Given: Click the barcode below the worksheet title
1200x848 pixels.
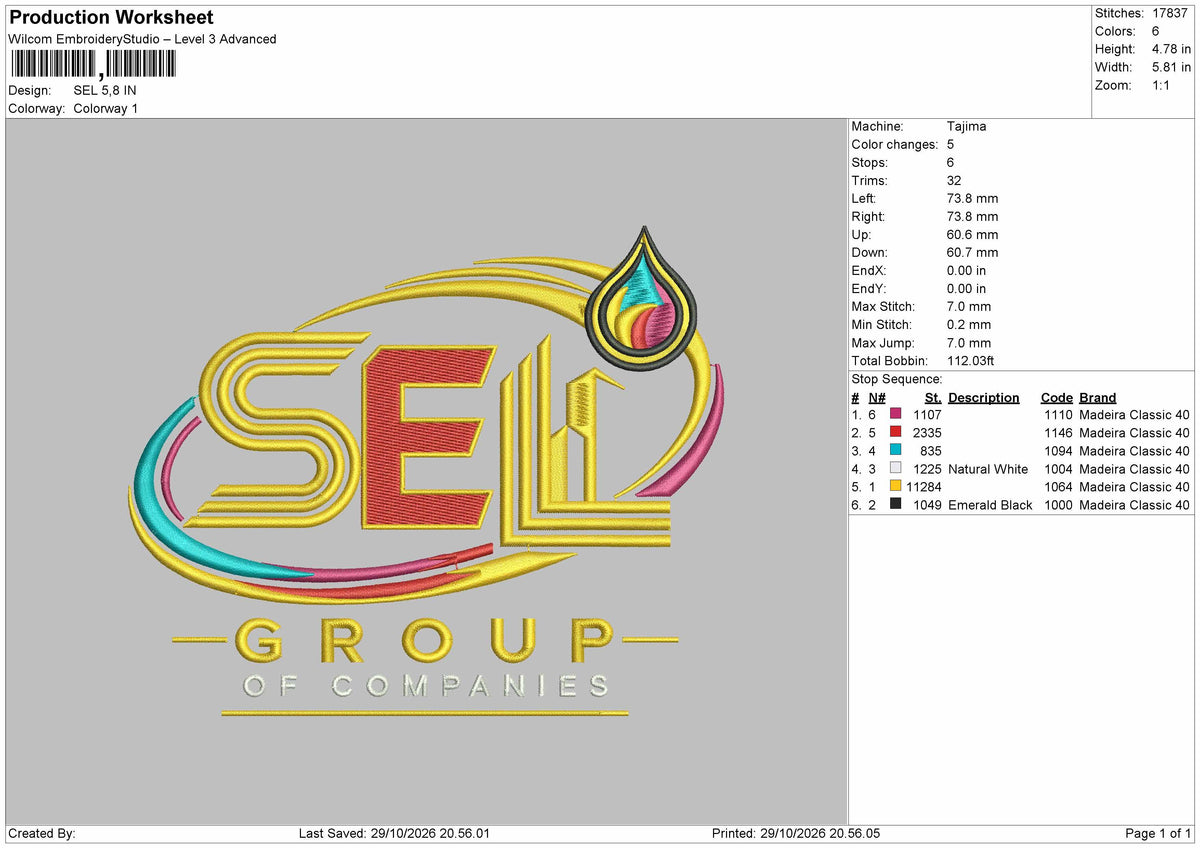Looking at the screenshot, I should 93,65.
